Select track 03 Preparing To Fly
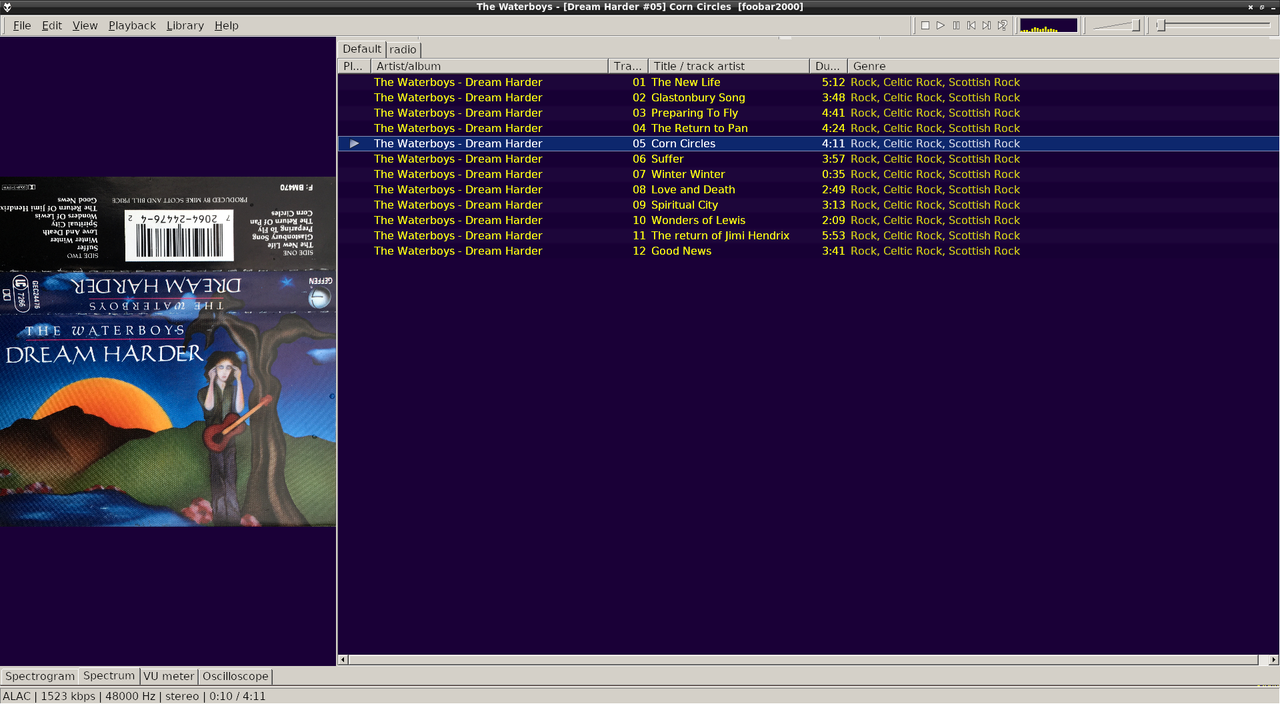The height and width of the screenshot is (704, 1280). pos(808,113)
